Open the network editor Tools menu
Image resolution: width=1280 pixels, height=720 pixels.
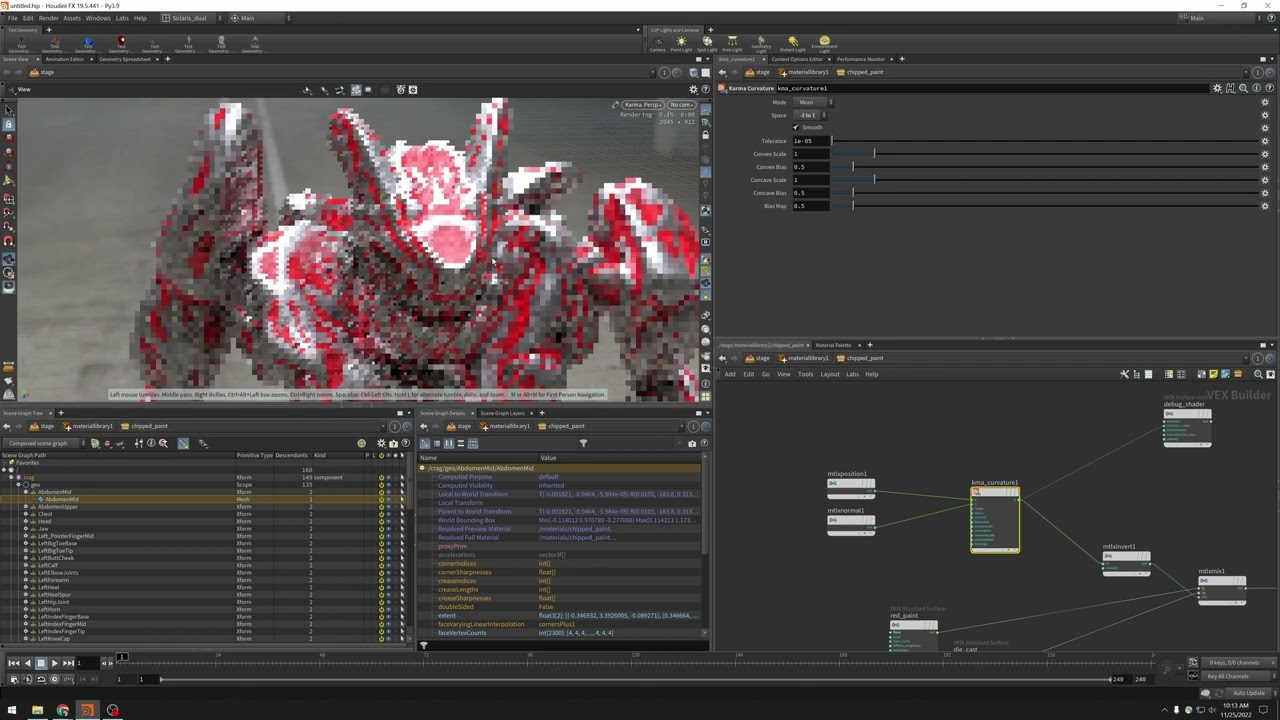pos(805,374)
